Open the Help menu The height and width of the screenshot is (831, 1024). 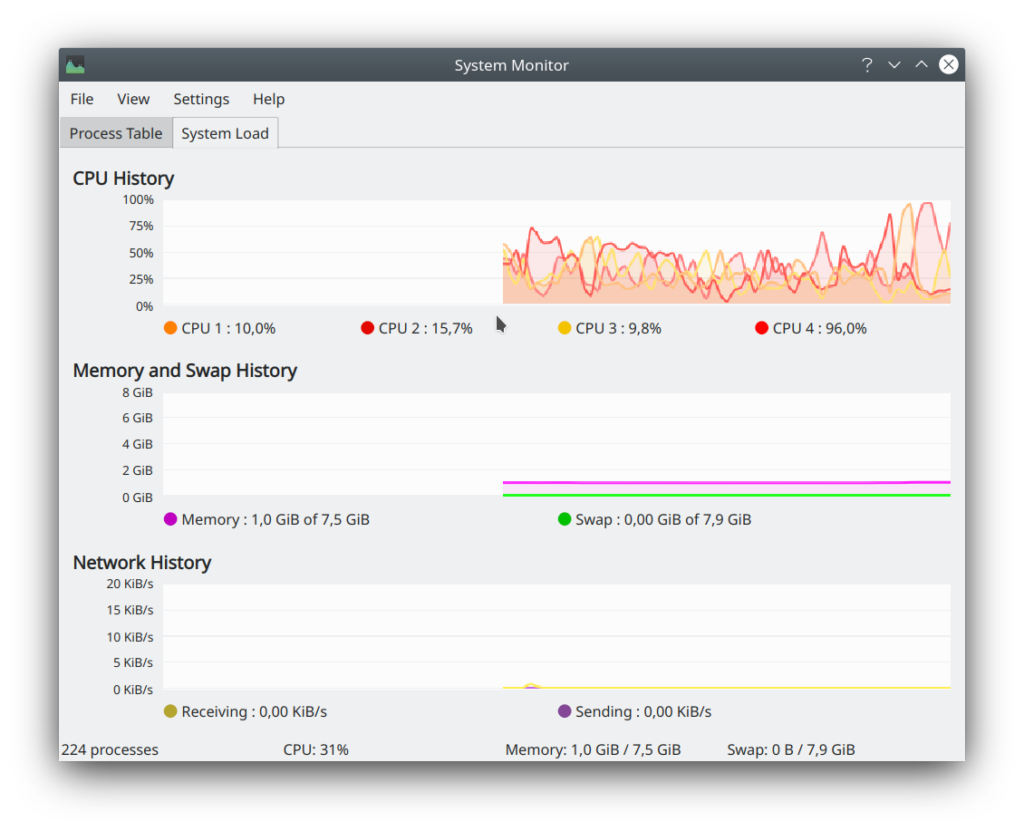(x=268, y=99)
